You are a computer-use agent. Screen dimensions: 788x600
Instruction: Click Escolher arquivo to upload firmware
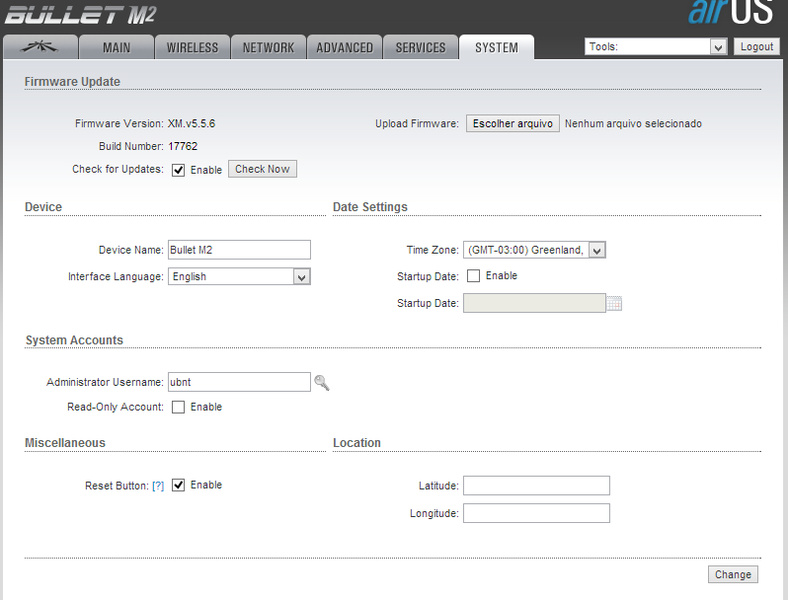513,124
